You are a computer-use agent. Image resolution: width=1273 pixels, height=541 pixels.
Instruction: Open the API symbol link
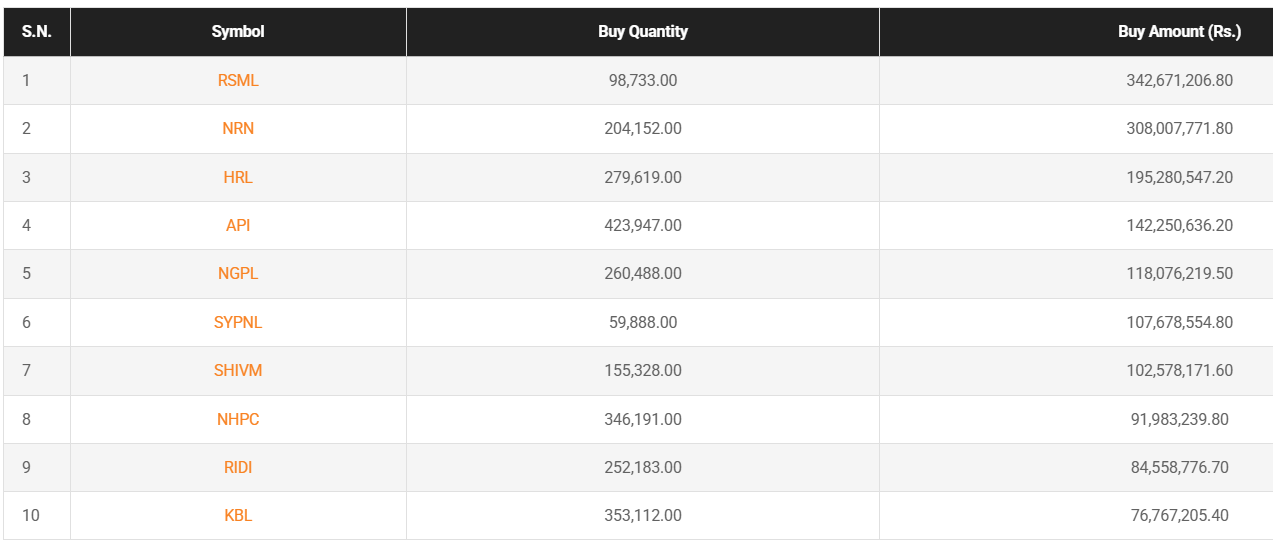tap(238, 225)
